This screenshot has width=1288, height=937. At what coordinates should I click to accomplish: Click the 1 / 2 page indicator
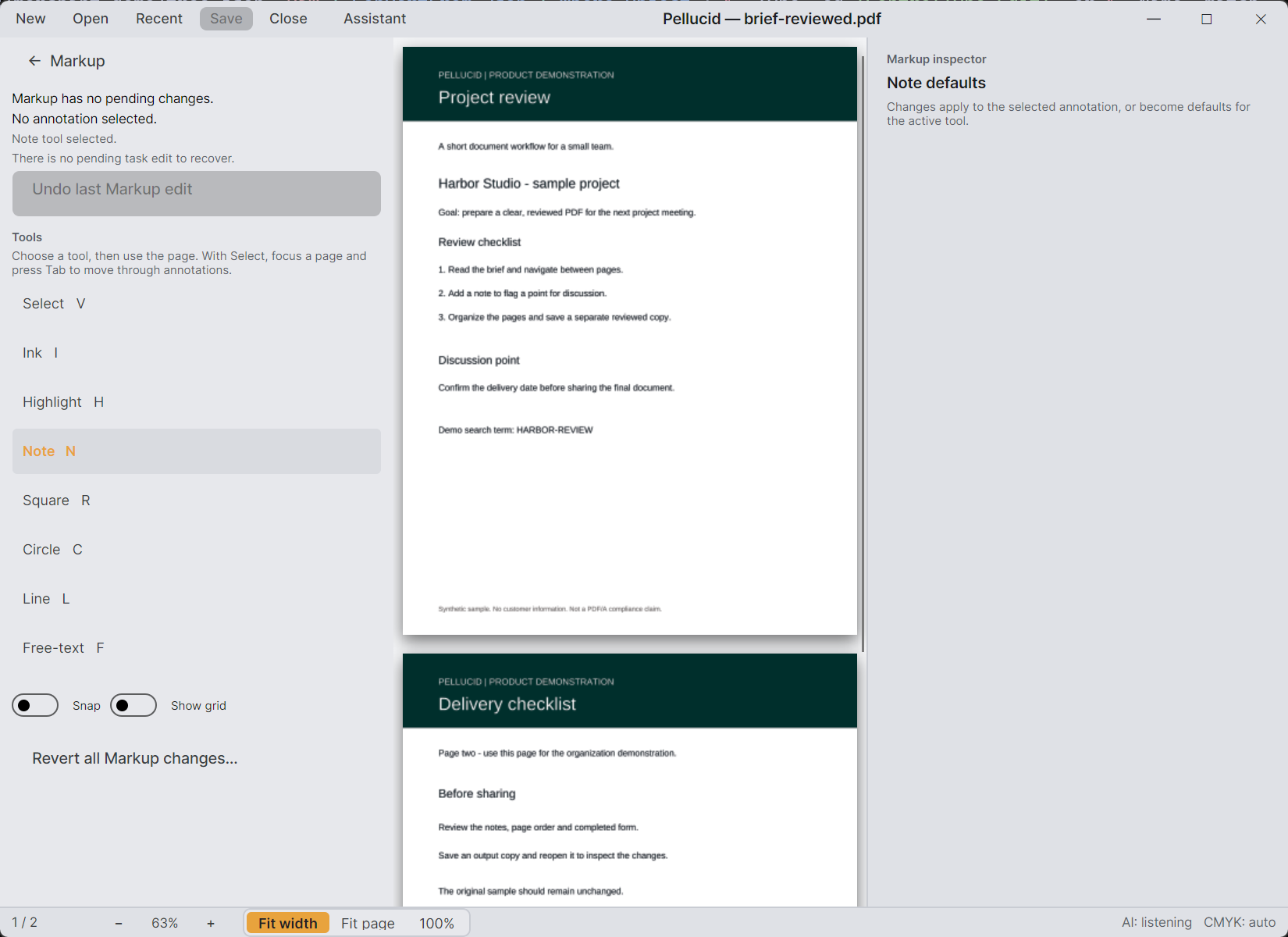[24, 922]
